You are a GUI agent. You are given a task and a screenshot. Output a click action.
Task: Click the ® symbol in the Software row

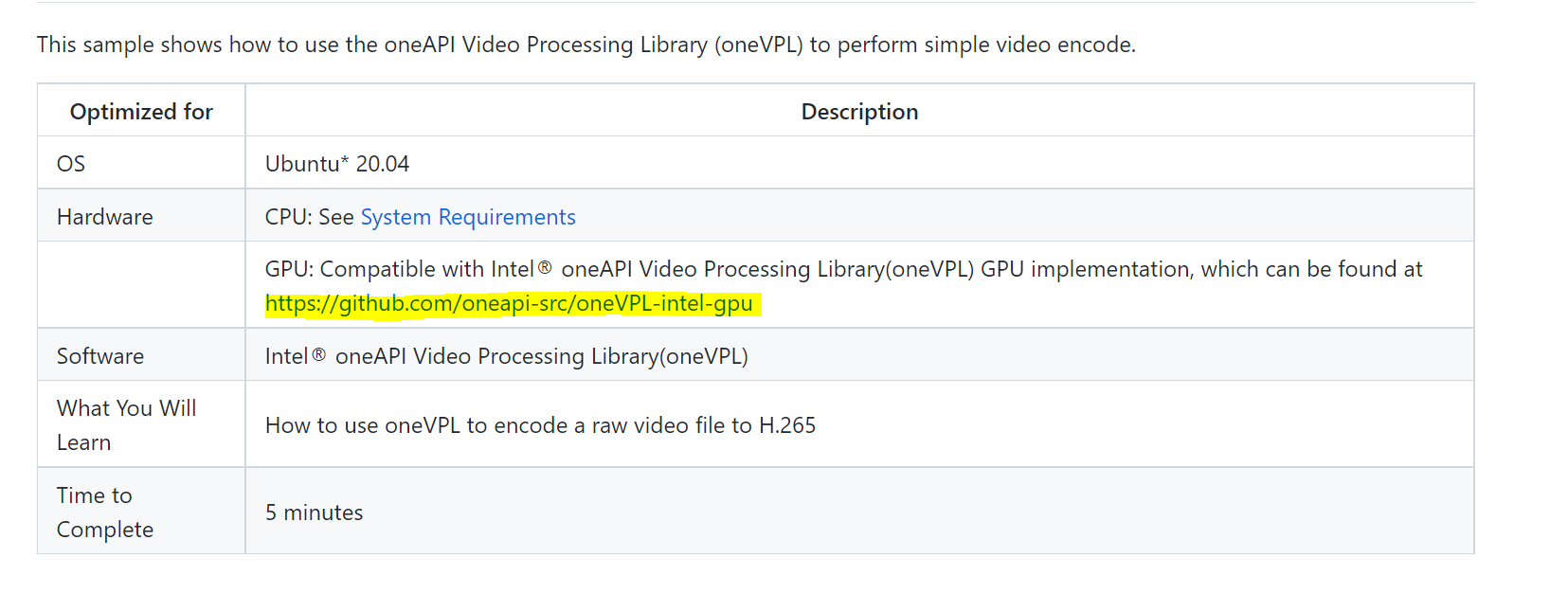[319, 354]
